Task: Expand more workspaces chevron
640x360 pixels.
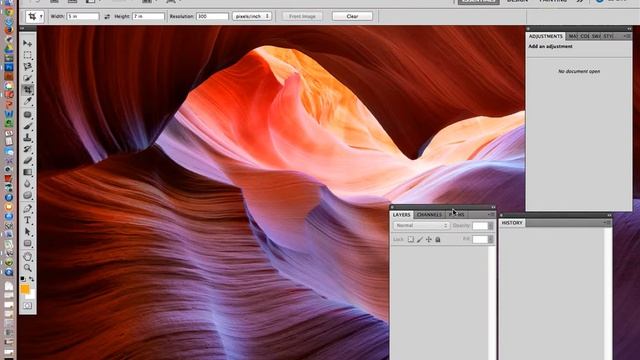Action: [580, 1]
